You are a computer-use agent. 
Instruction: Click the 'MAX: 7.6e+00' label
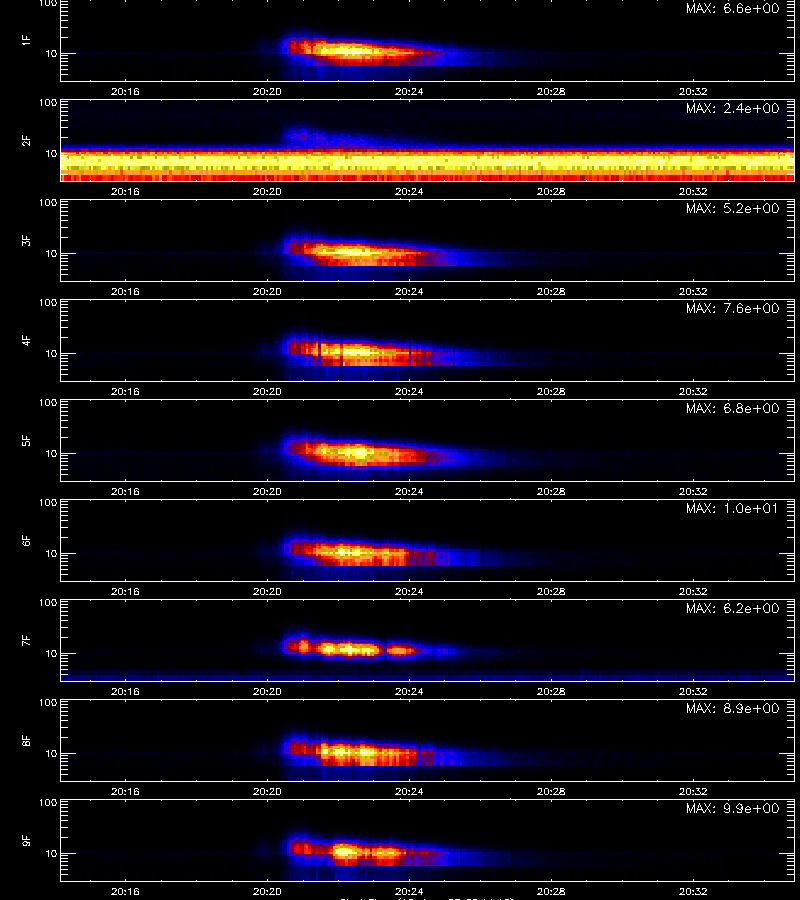(x=732, y=308)
